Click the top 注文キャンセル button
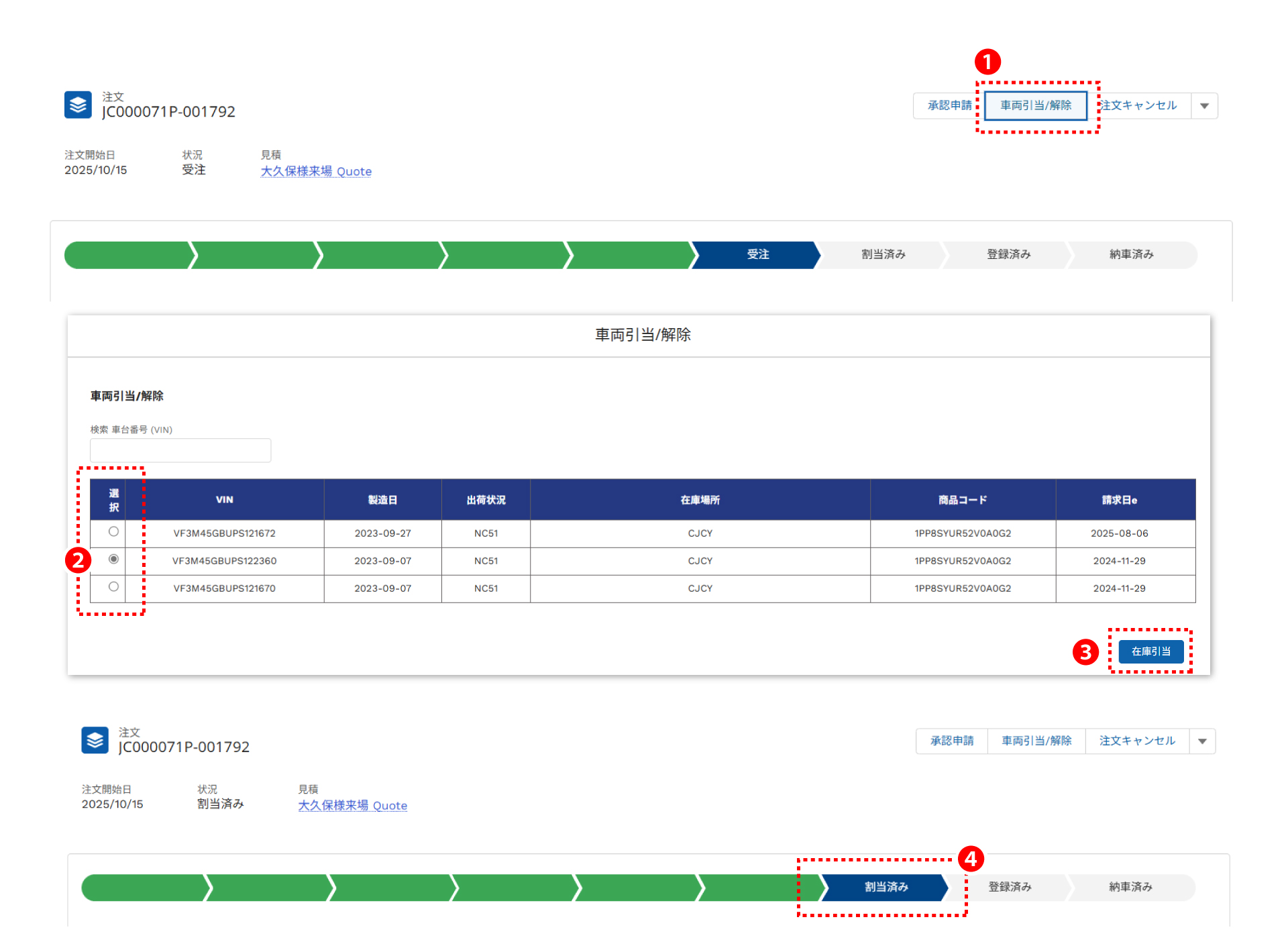 click(1138, 105)
